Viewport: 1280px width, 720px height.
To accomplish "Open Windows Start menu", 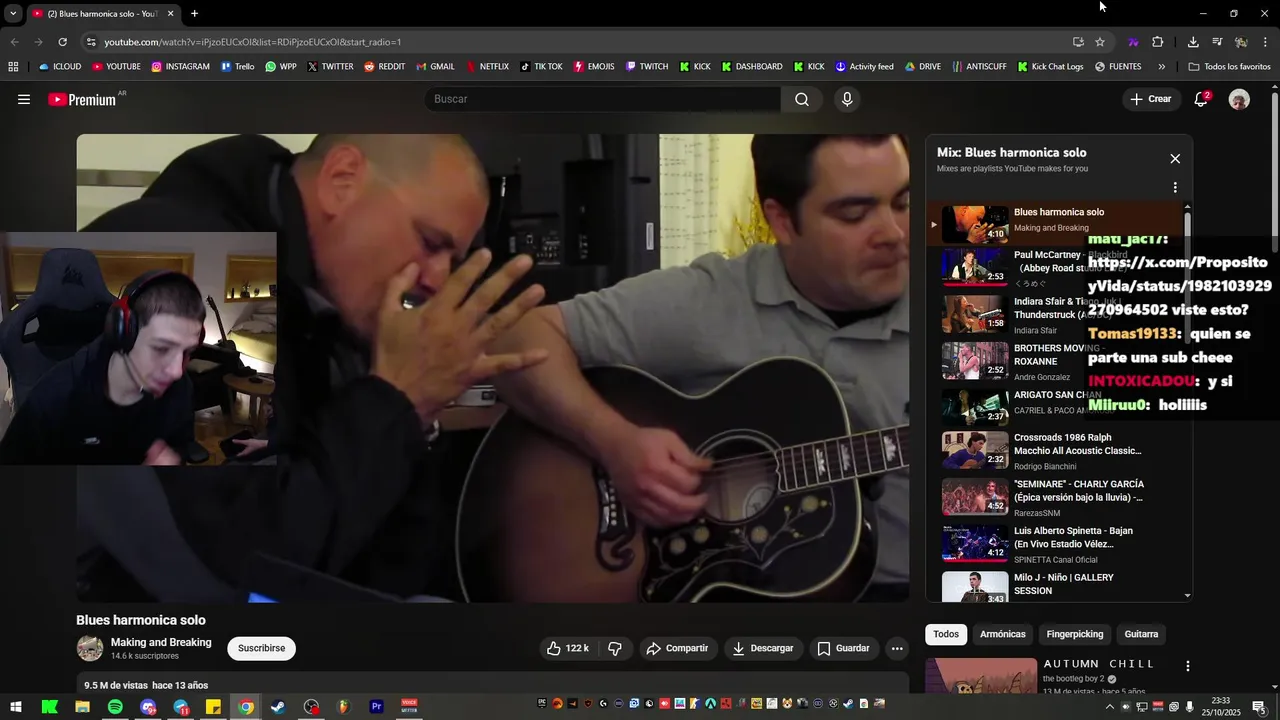I will tap(16, 707).
